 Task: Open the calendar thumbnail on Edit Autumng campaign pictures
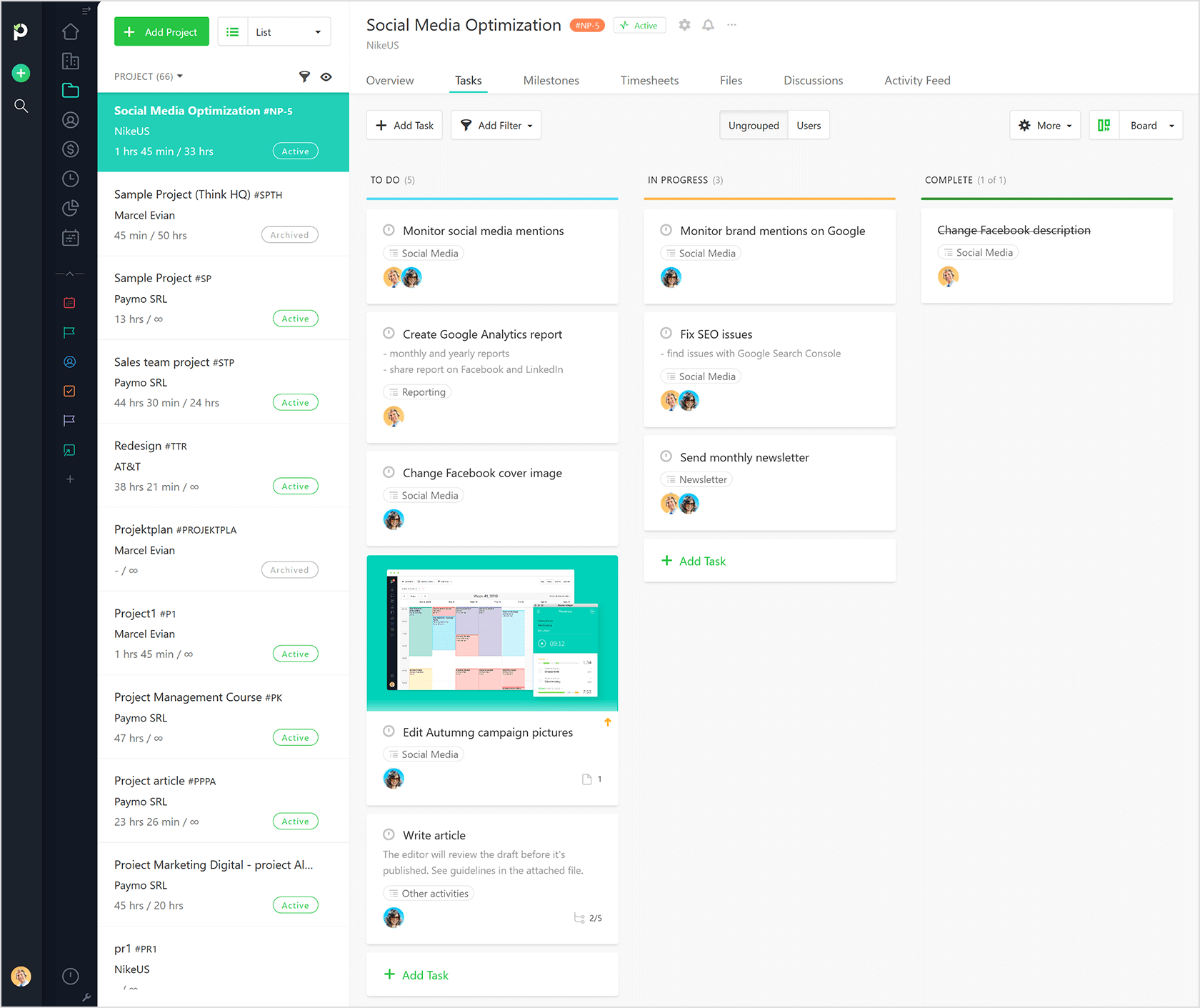[492, 632]
